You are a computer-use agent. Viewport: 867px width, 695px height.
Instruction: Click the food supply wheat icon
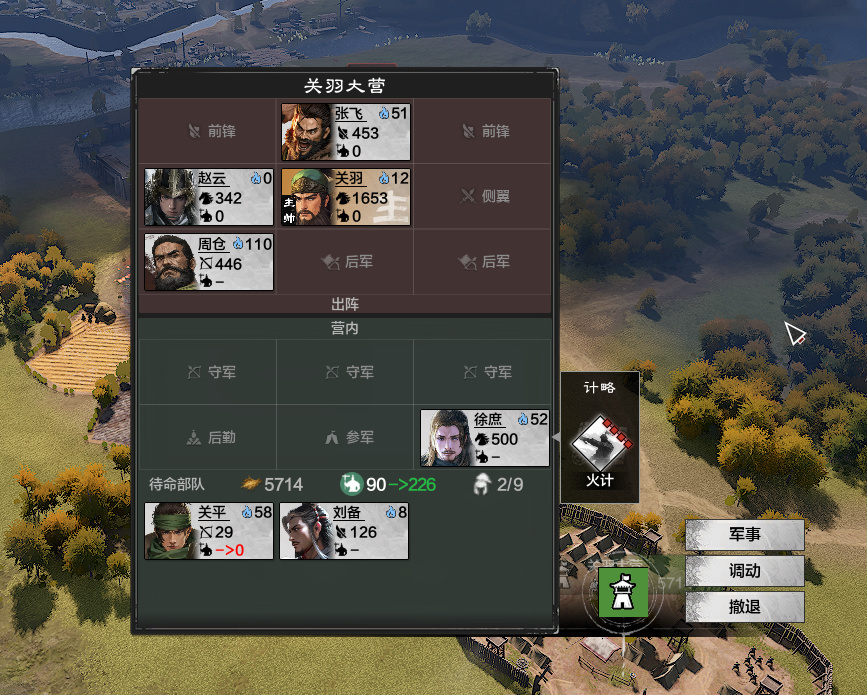pos(251,484)
